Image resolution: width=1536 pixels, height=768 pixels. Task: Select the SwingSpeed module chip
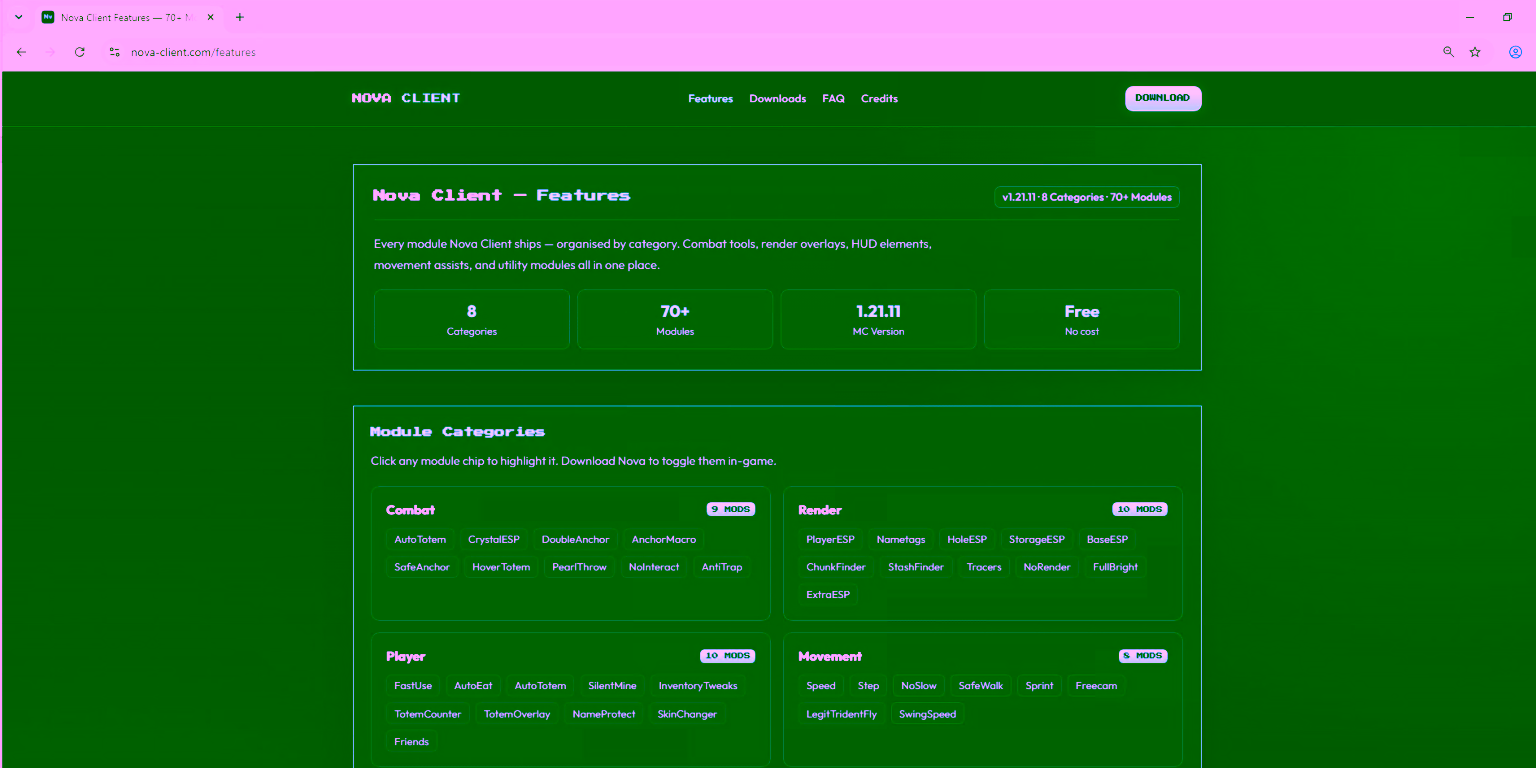tap(927, 714)
